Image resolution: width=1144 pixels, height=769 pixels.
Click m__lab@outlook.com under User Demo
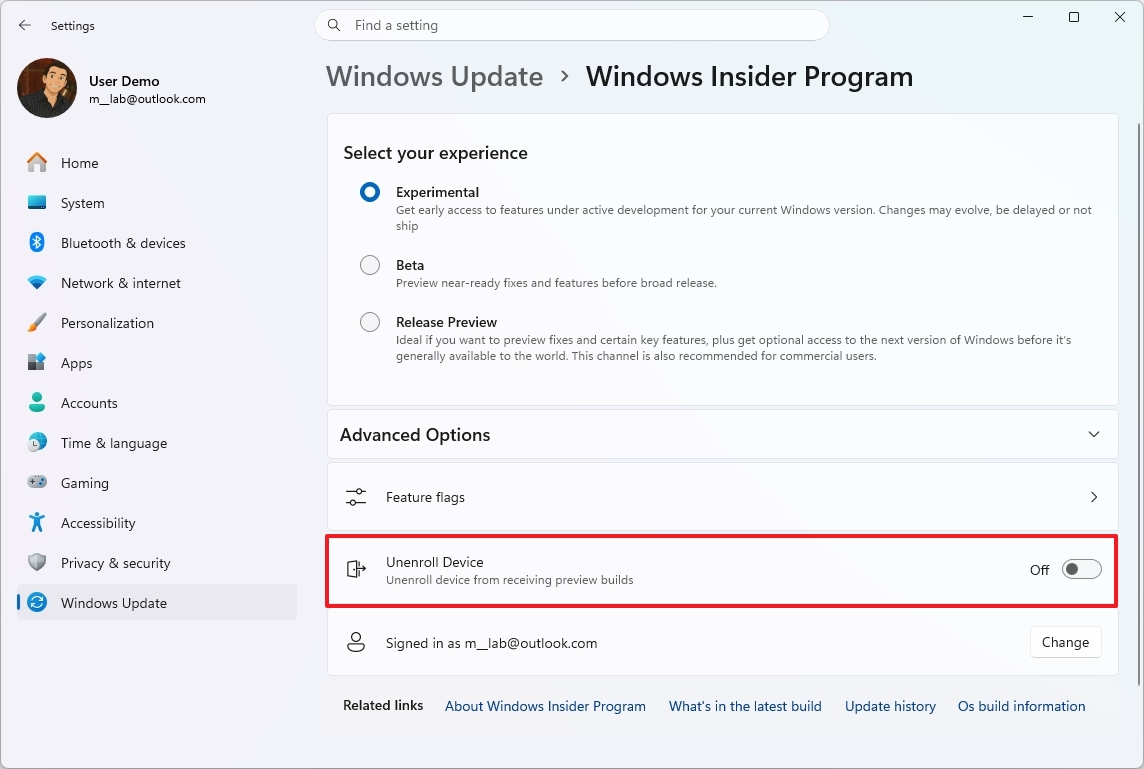147,99
